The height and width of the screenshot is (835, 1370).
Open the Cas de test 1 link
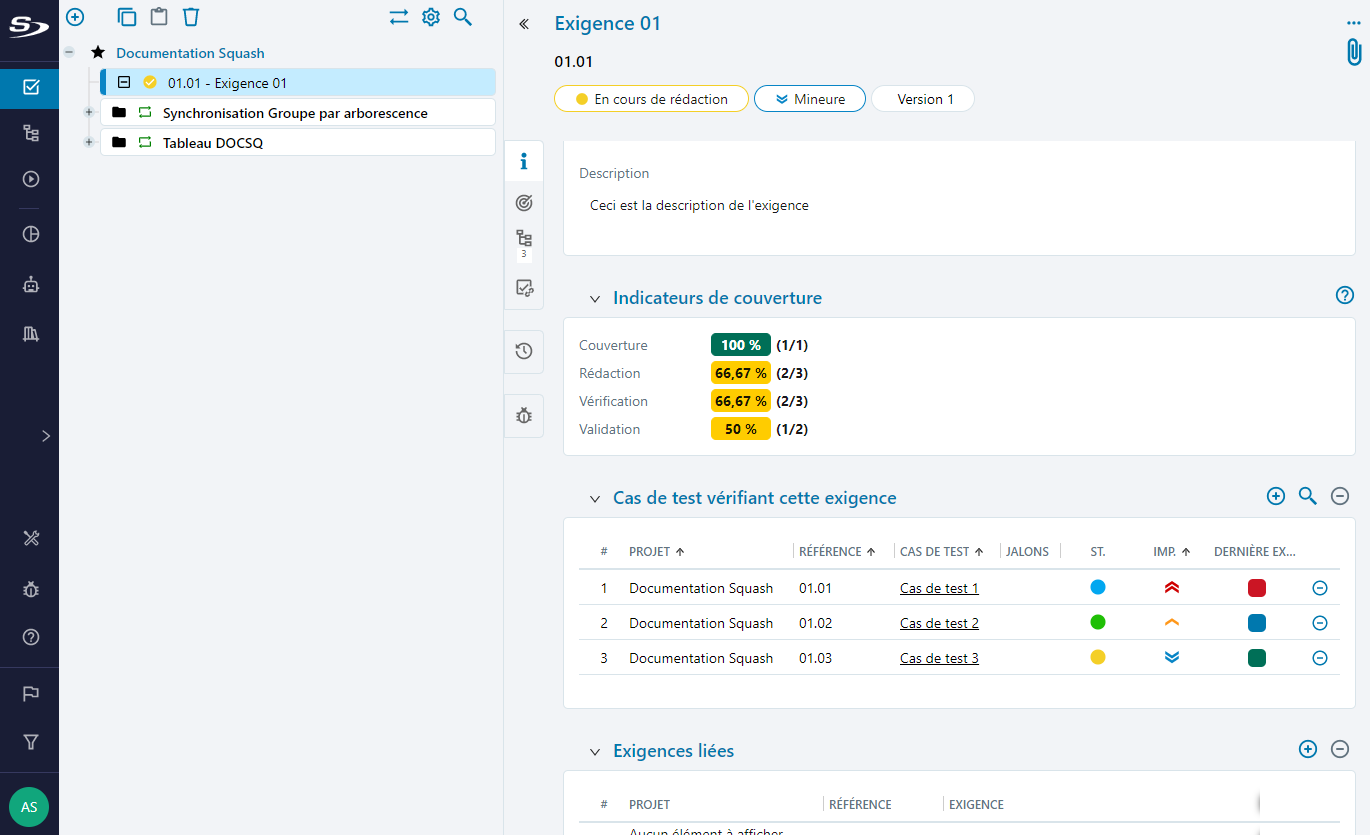(939, 588)
